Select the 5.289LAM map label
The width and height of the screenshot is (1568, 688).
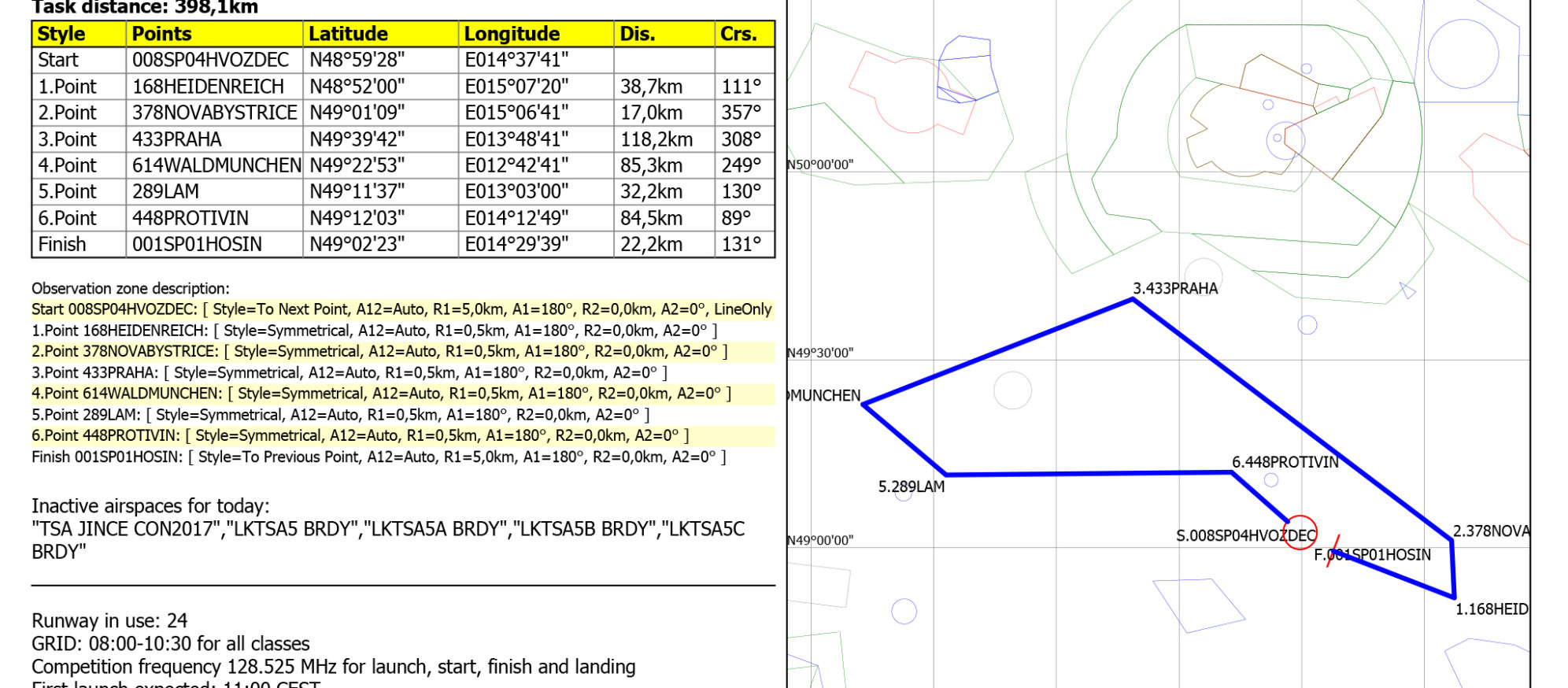click(x=911, y=487)
